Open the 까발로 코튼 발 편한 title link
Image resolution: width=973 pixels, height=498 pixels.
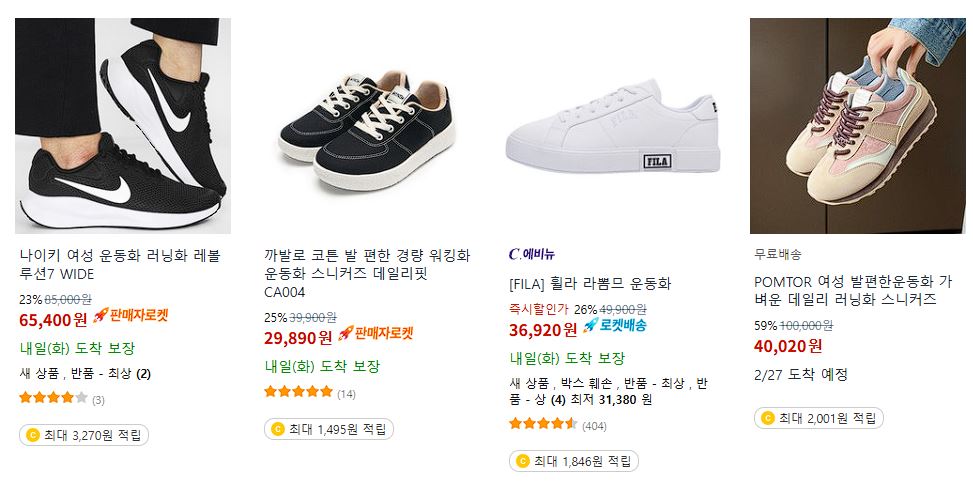pyautogui.click(x=367, y=273)
